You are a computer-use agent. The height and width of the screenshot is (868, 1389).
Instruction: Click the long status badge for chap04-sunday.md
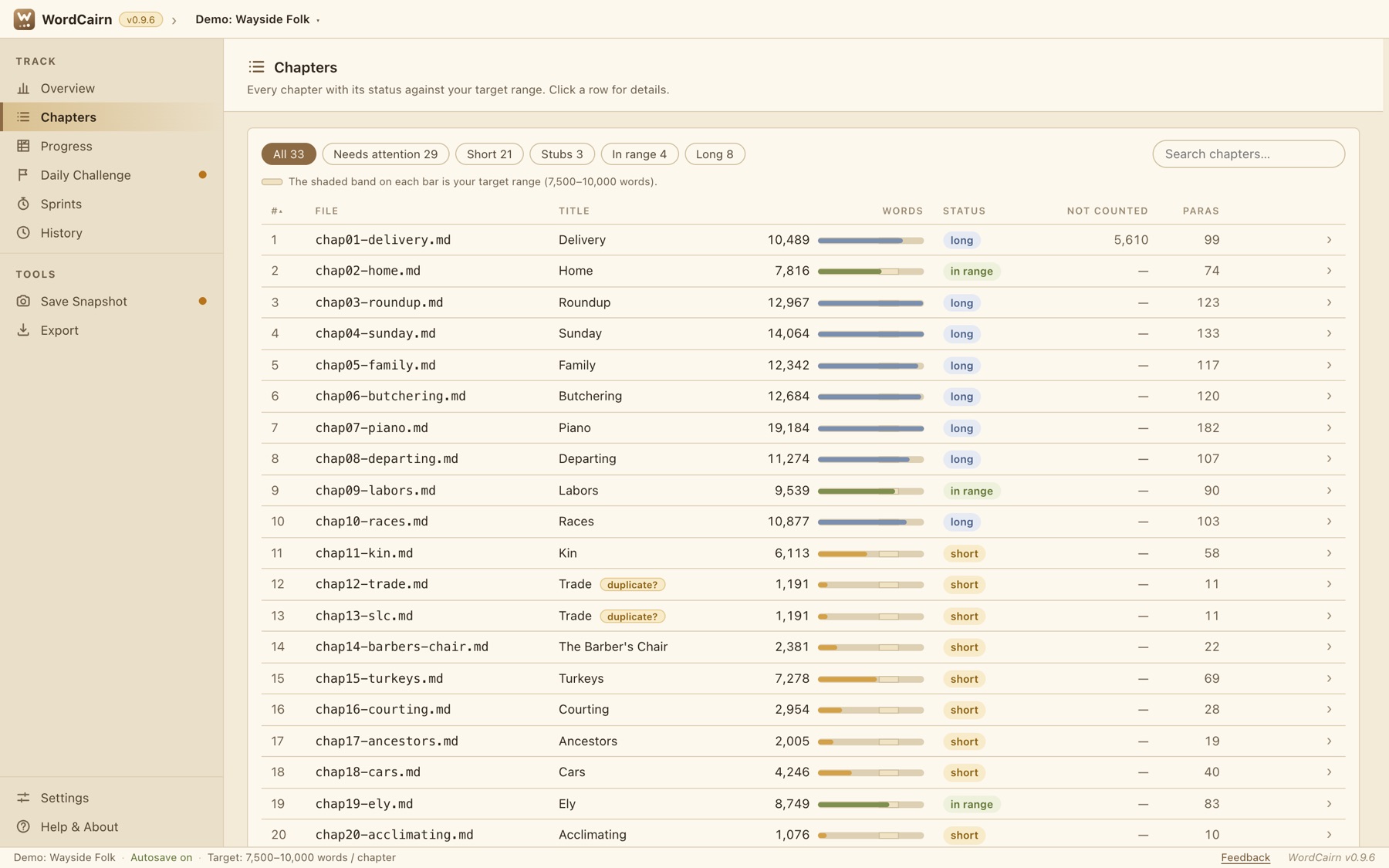pyautogui.click(x=961, y=334)
